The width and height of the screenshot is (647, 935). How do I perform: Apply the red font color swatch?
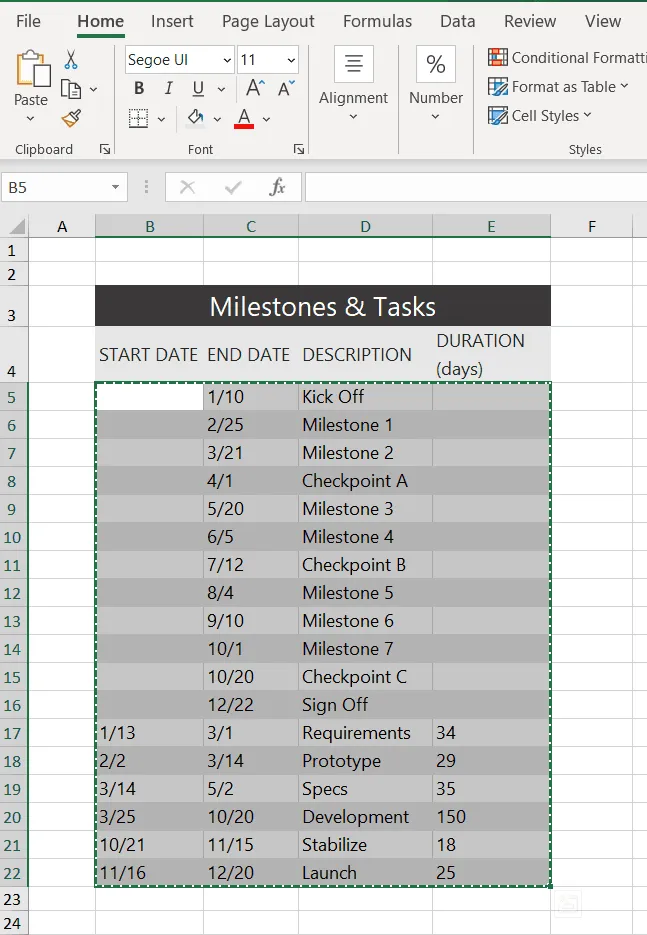(243, 119)
